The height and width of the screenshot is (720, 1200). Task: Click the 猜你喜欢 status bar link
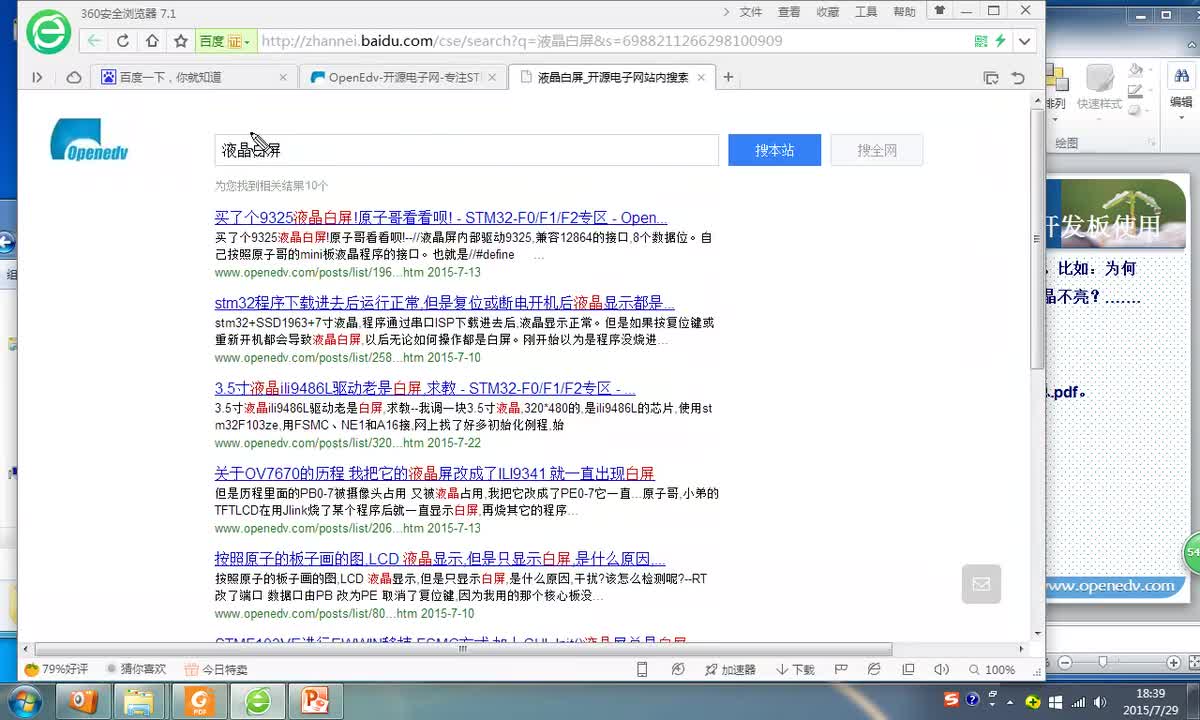tap(135, 669)
